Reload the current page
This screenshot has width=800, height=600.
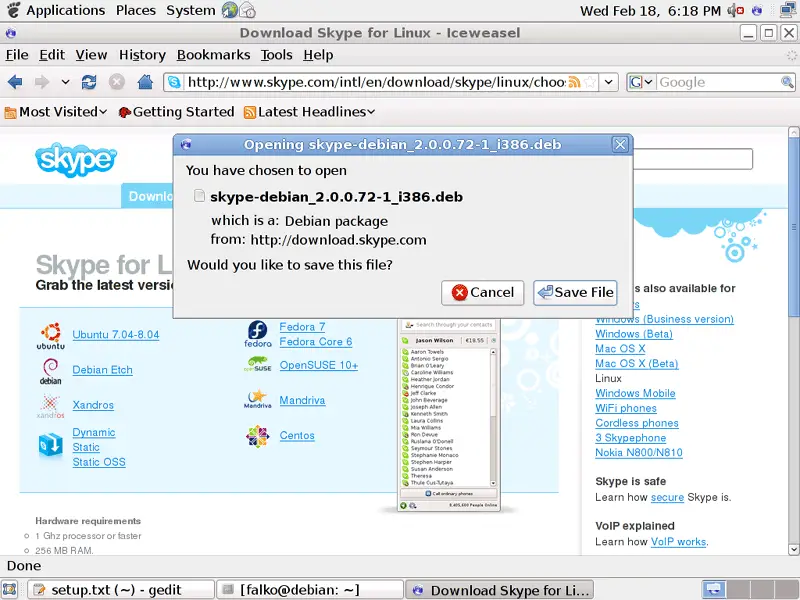click(89, 82)
